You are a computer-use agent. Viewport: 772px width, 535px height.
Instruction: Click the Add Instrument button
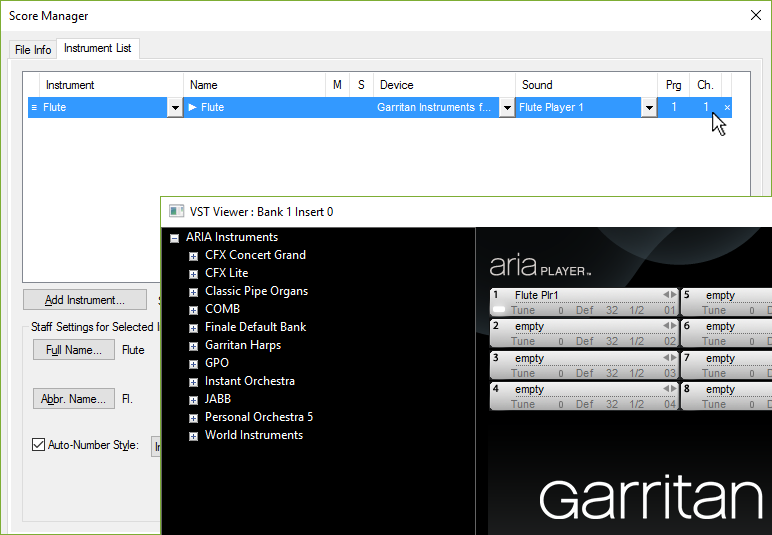(85, 300)
